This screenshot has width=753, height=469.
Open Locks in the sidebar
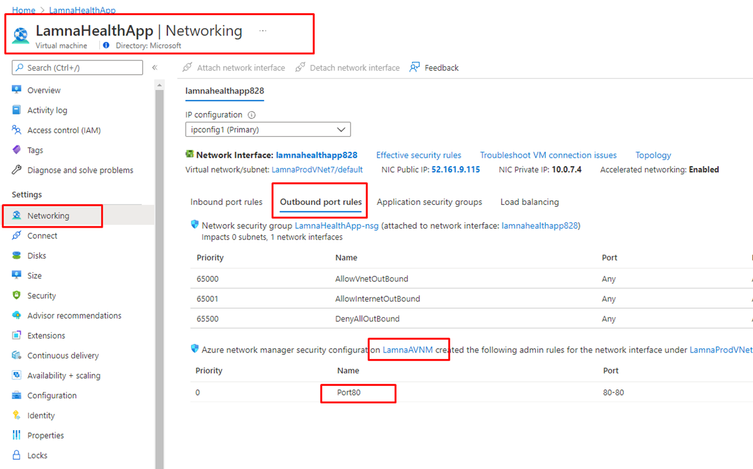pos(37,456)
